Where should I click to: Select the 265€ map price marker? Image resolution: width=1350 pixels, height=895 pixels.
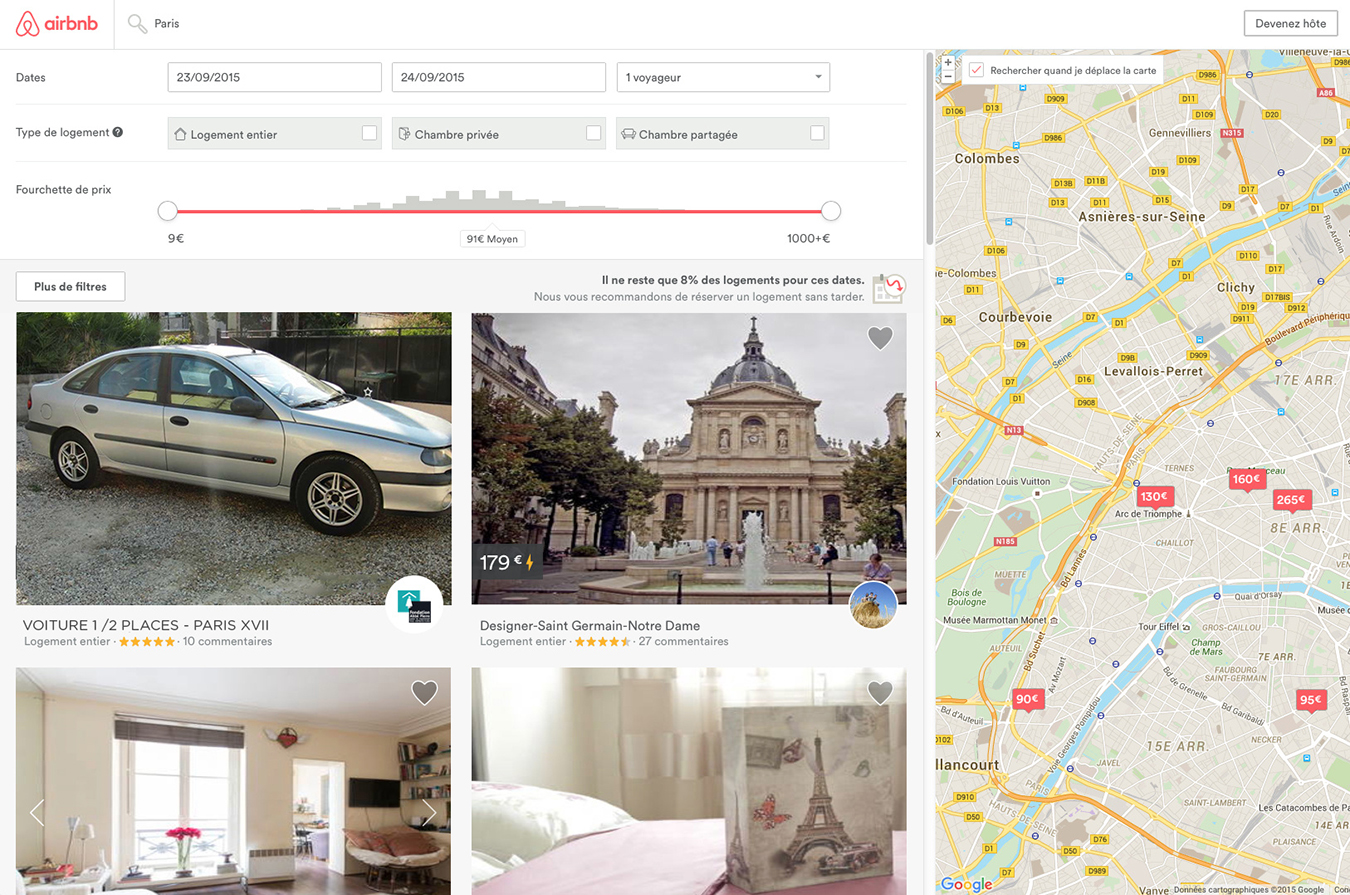[x=1291, y=500]
